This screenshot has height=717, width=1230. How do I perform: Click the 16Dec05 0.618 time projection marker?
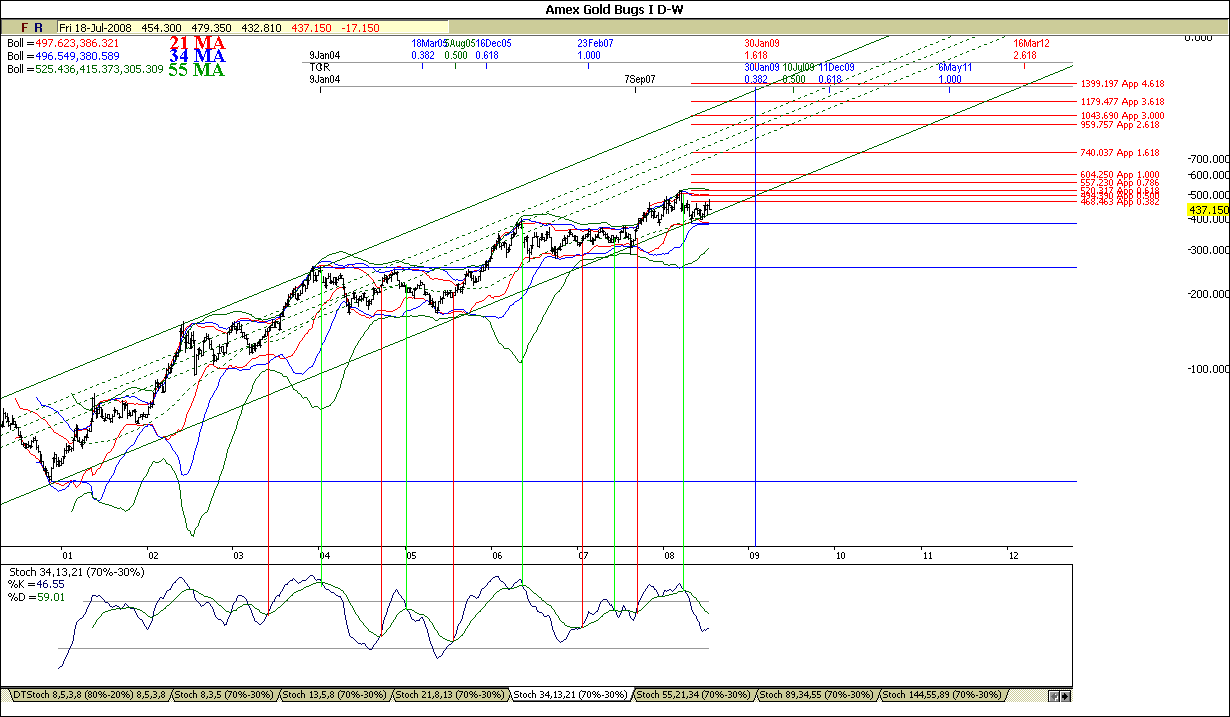point(493,49)
